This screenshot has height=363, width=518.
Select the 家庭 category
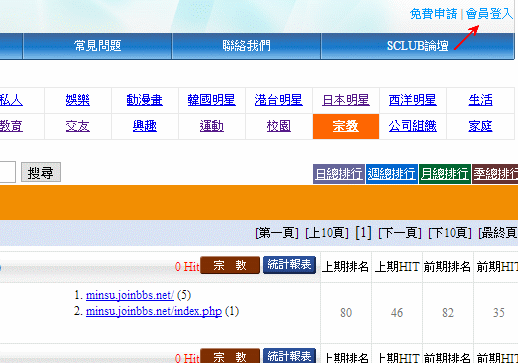480,126
